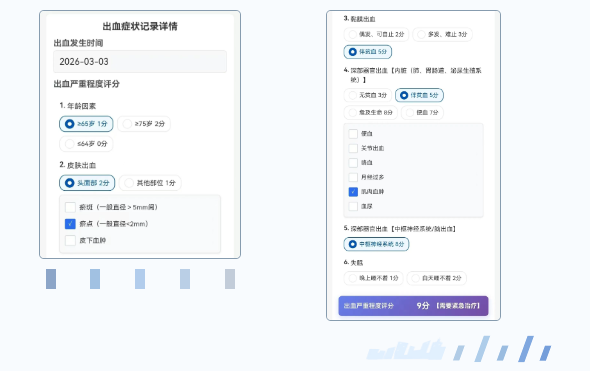The height and width of the screenshot is (371, 590).
Task: Select insomnia option 白天睡不着 2分
Action: (436, 278)
